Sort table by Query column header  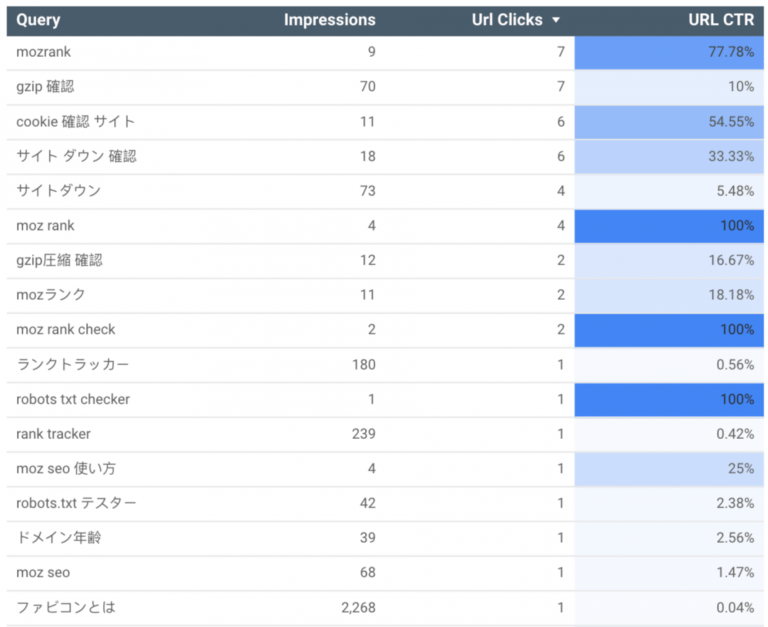38,20
